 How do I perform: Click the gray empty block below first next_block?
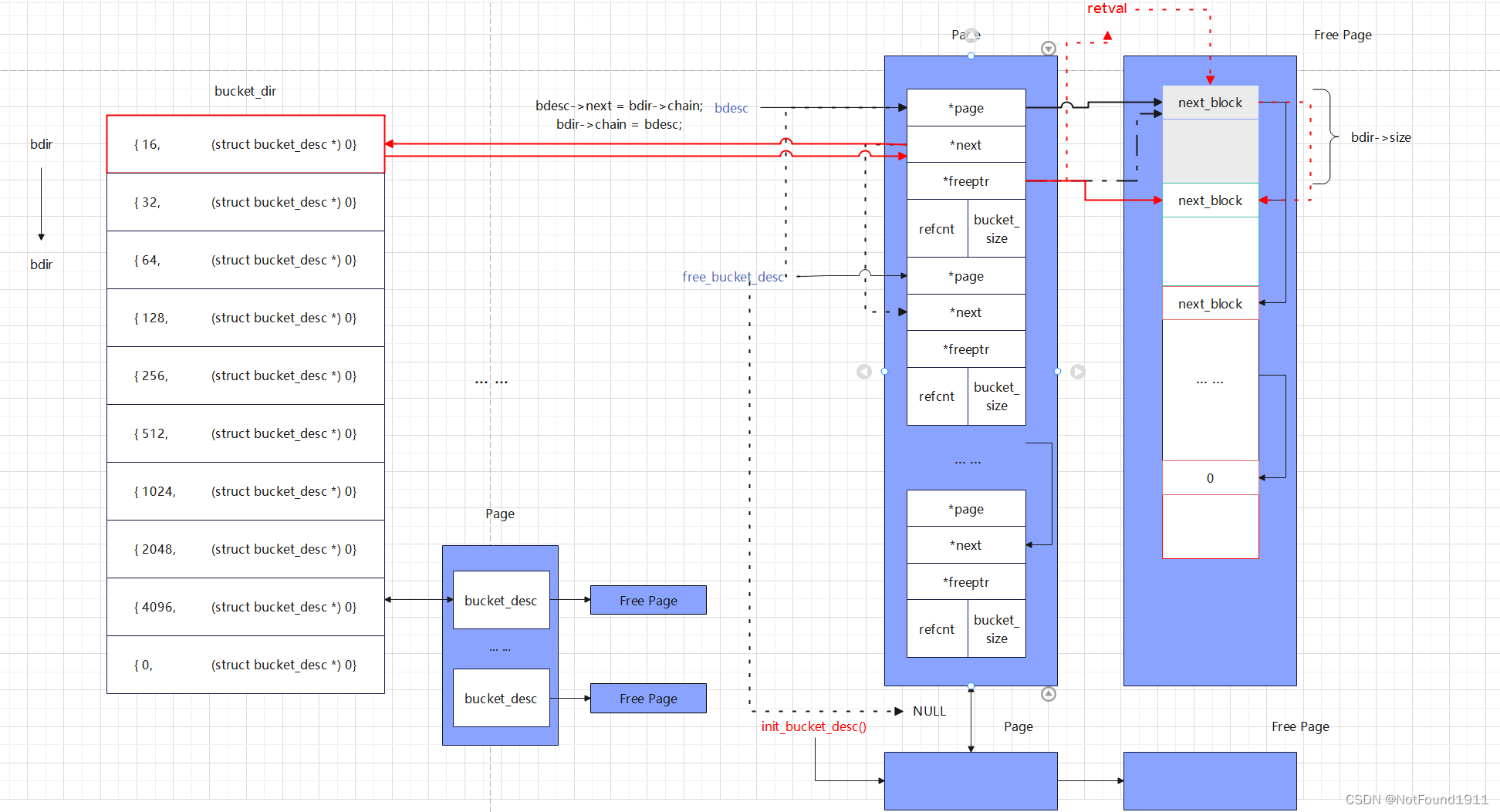pos(1210,151)
